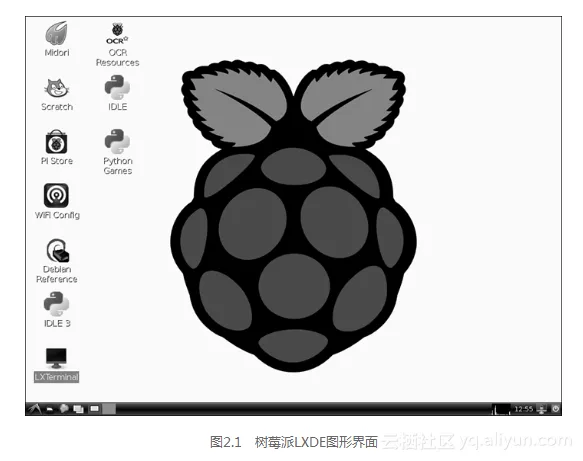The width and height of the screenshot is (583, 461).
Task: Open the WiFi Config desktop icon
Action: click(57, 202)
